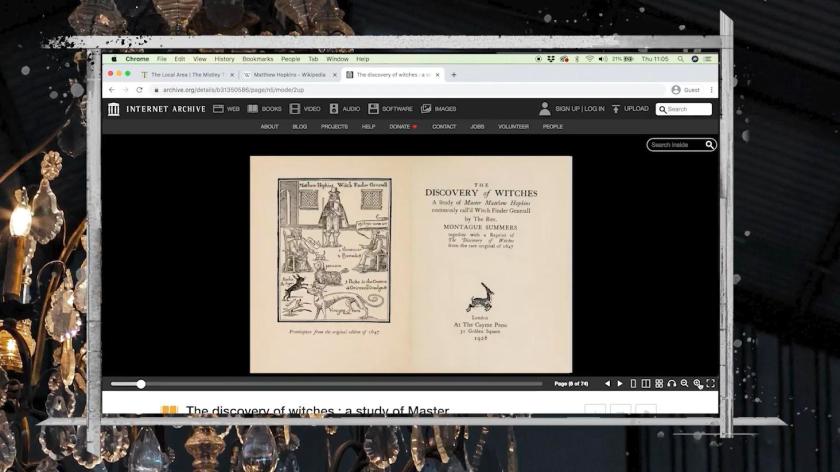Open the Donate link

tap(402, 127)
